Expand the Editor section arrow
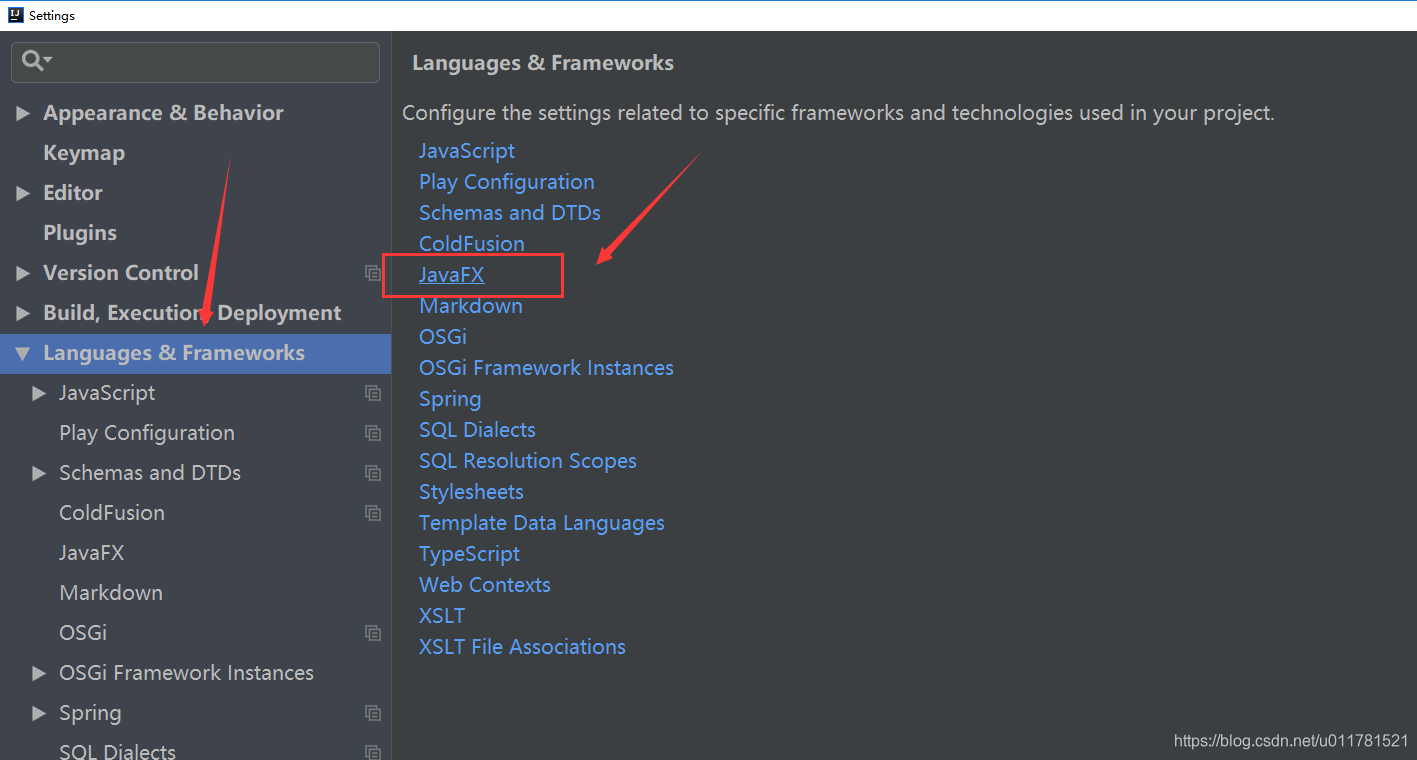 tap(23, 193)
